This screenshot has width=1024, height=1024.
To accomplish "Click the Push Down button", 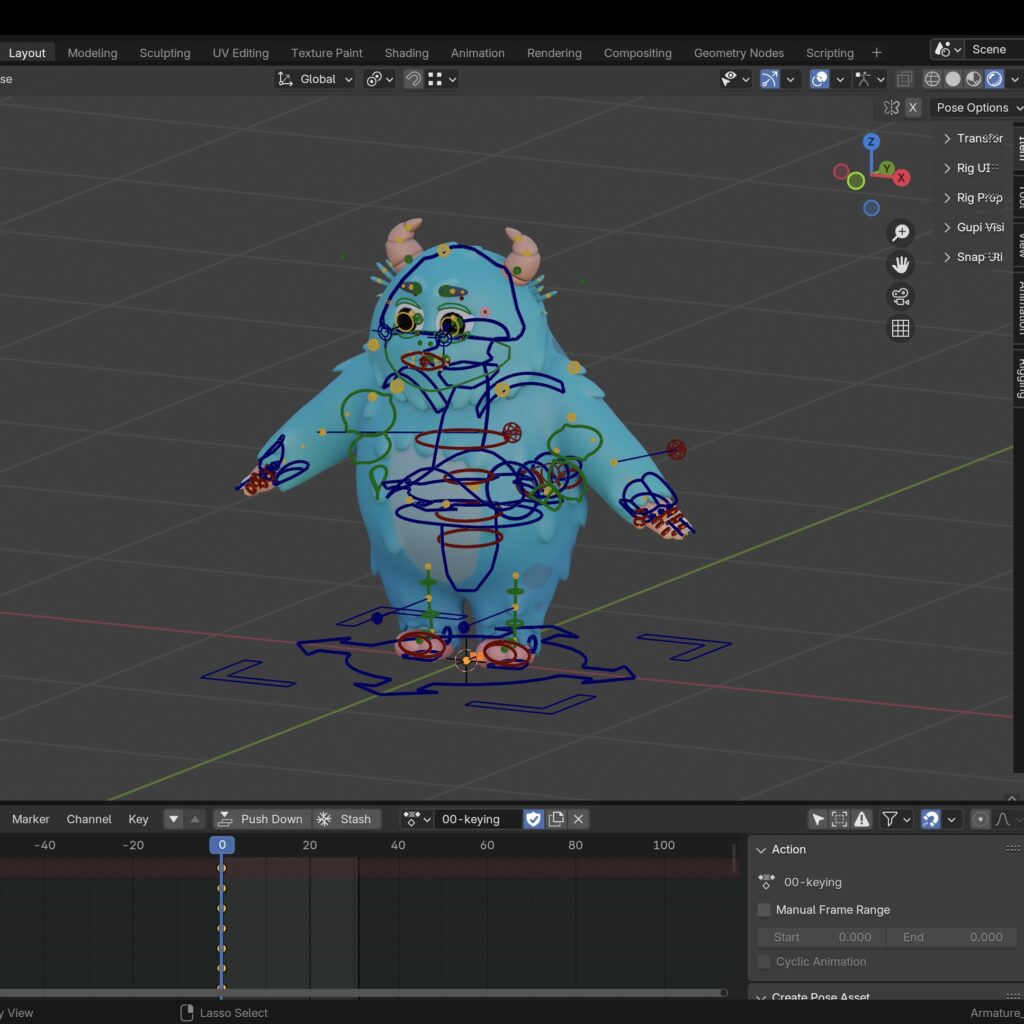I will point(261,819).
